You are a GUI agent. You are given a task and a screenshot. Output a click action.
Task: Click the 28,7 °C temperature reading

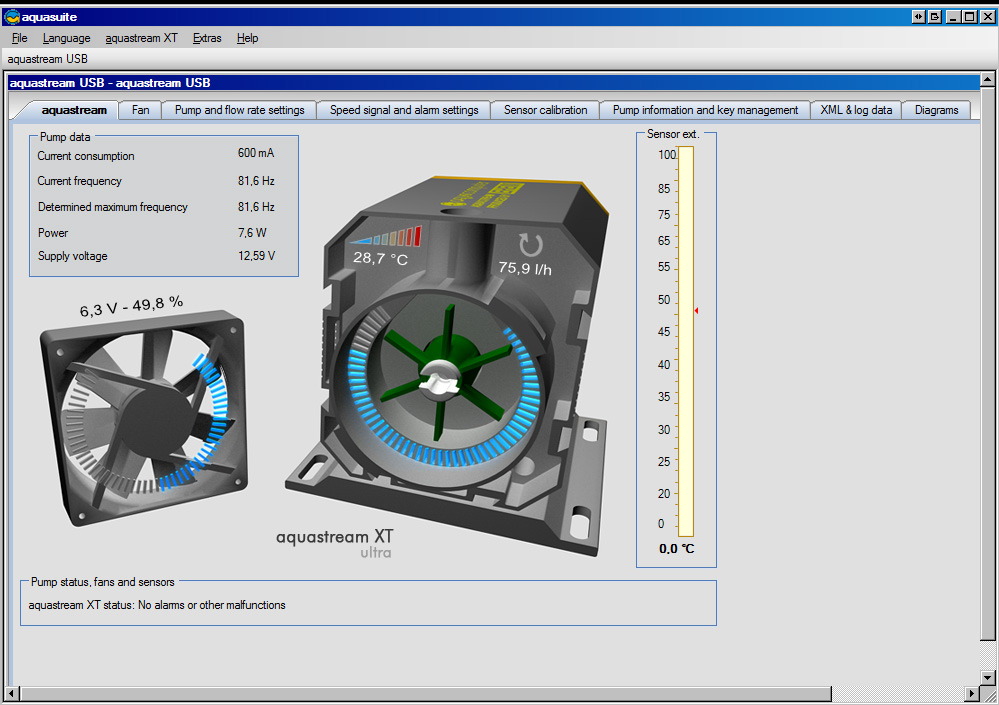point(380,258)
